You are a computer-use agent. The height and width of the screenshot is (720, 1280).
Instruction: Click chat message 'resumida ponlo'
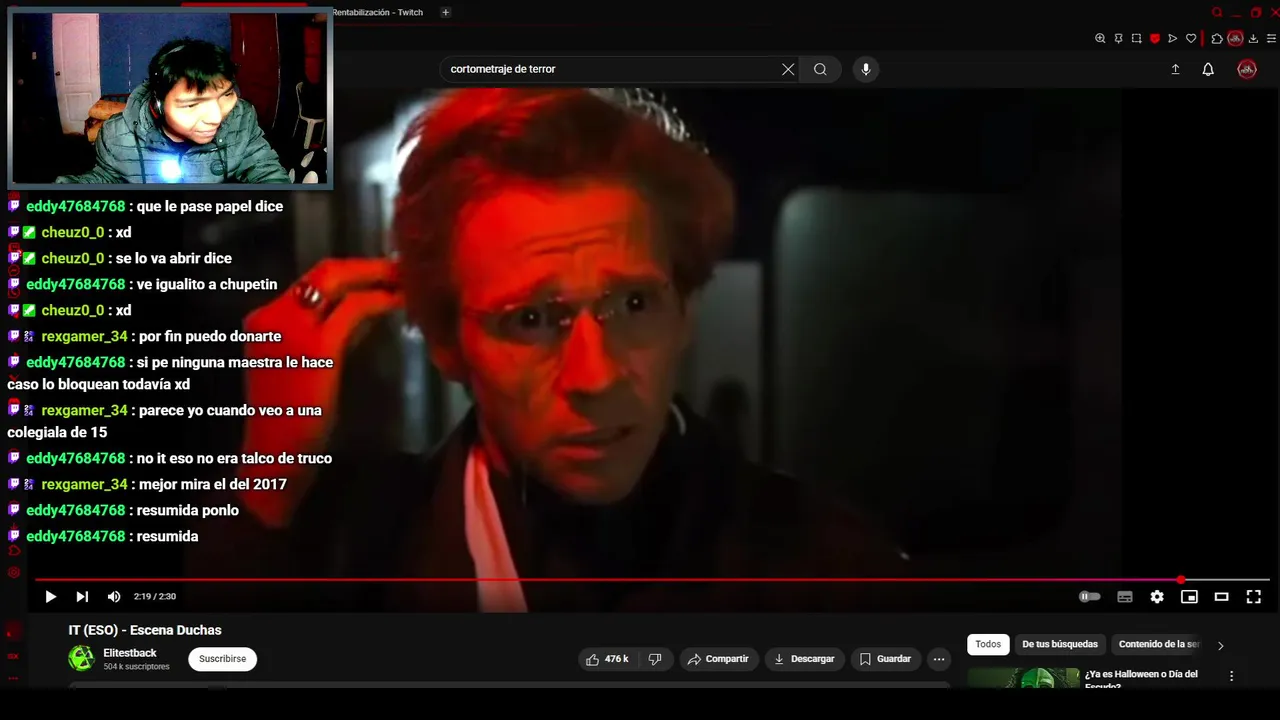[x=188, y=510]
